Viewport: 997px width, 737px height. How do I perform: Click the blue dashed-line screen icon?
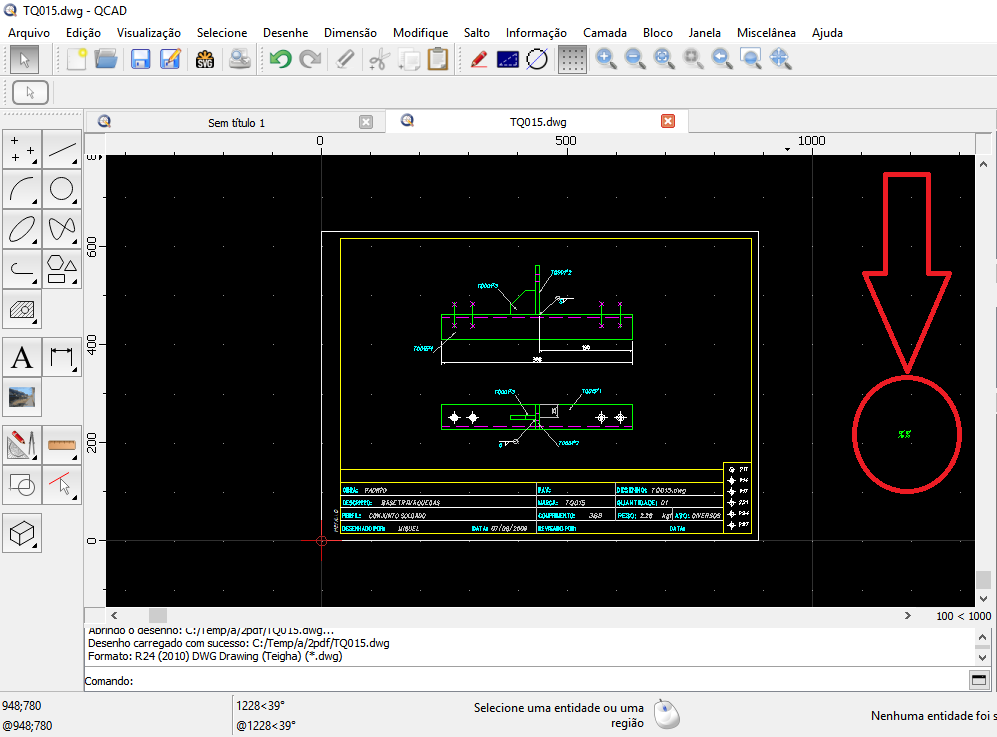click(507, 60)
